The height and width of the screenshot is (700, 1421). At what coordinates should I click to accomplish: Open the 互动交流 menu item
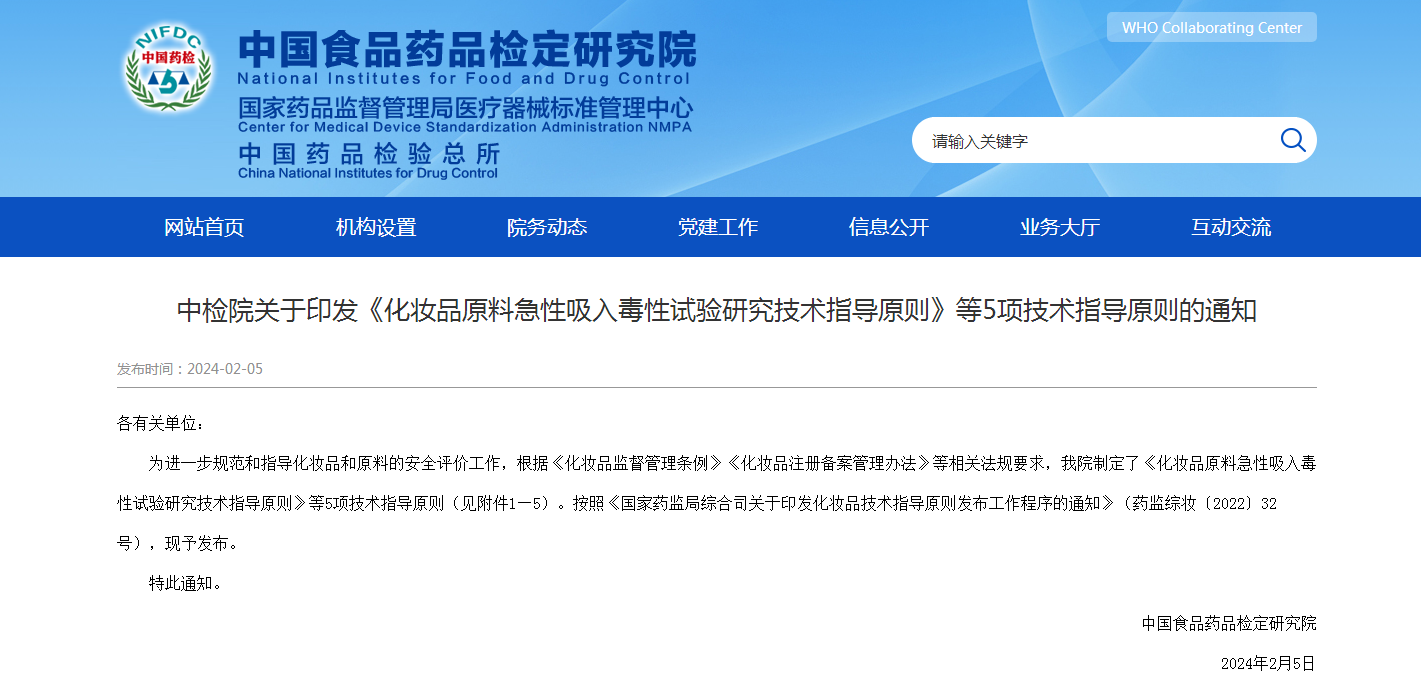pyautogui.click(x=1231, y=227)
